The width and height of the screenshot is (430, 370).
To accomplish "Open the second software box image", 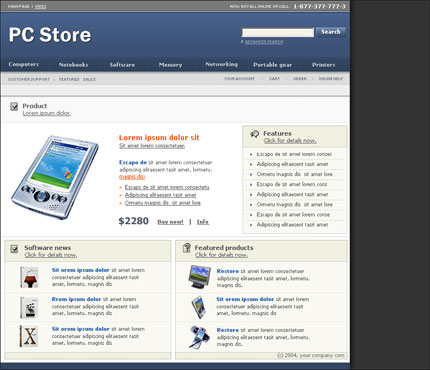I will [29, 307].
